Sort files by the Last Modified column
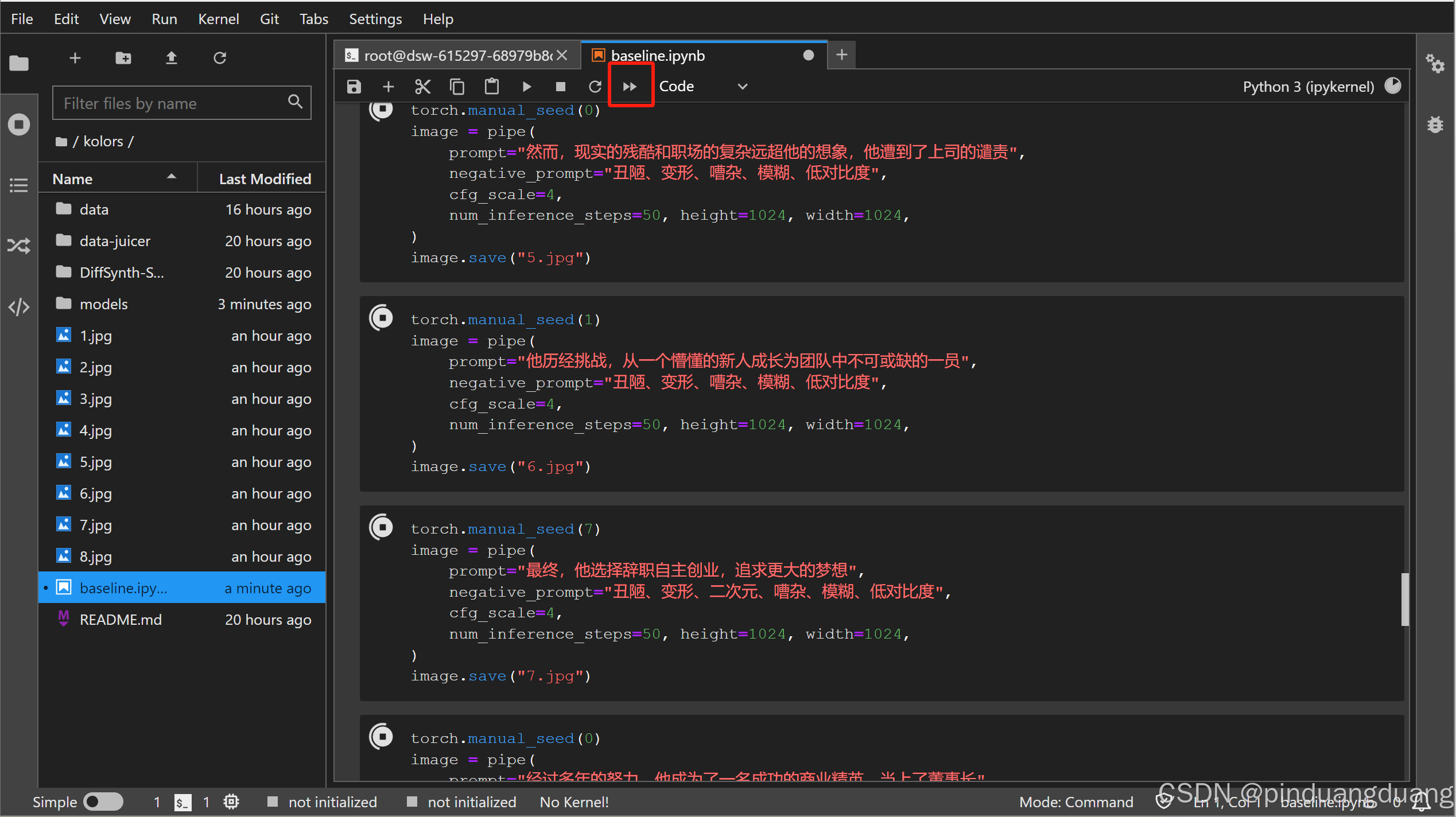The width and height of the screenshot is (1456, 817). click(x=265, y=179)
